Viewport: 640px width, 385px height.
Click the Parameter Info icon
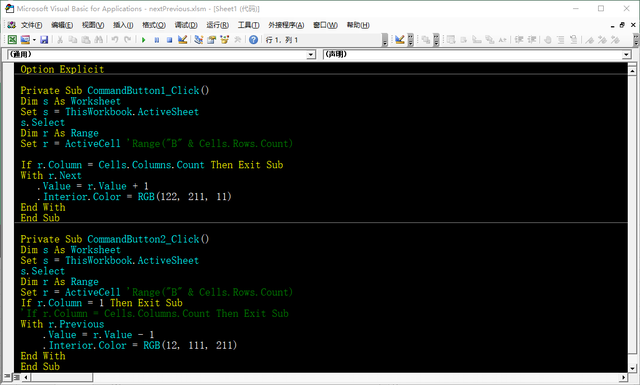[x=489, y=40]
